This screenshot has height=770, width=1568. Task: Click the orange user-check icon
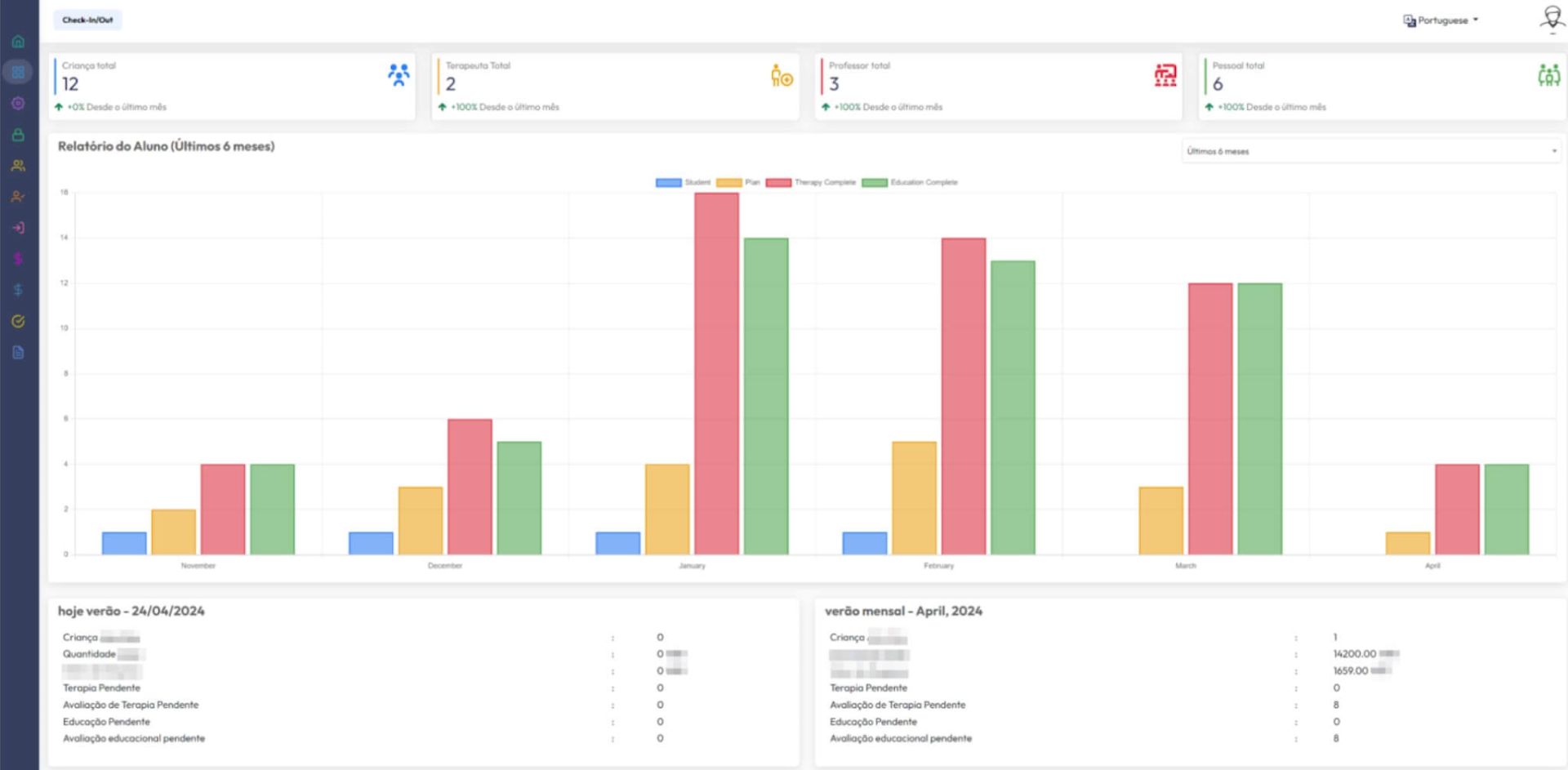18,197
